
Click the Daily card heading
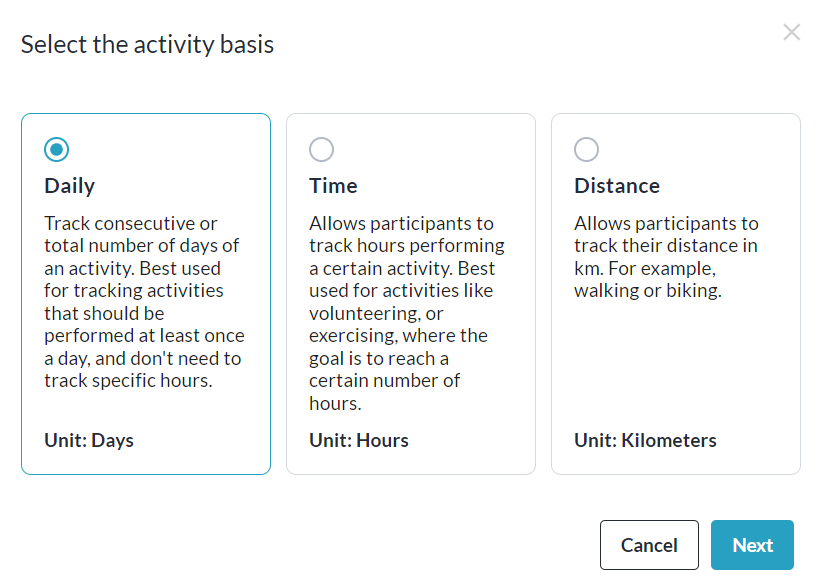pyautogui.click(x=70, y=186)
